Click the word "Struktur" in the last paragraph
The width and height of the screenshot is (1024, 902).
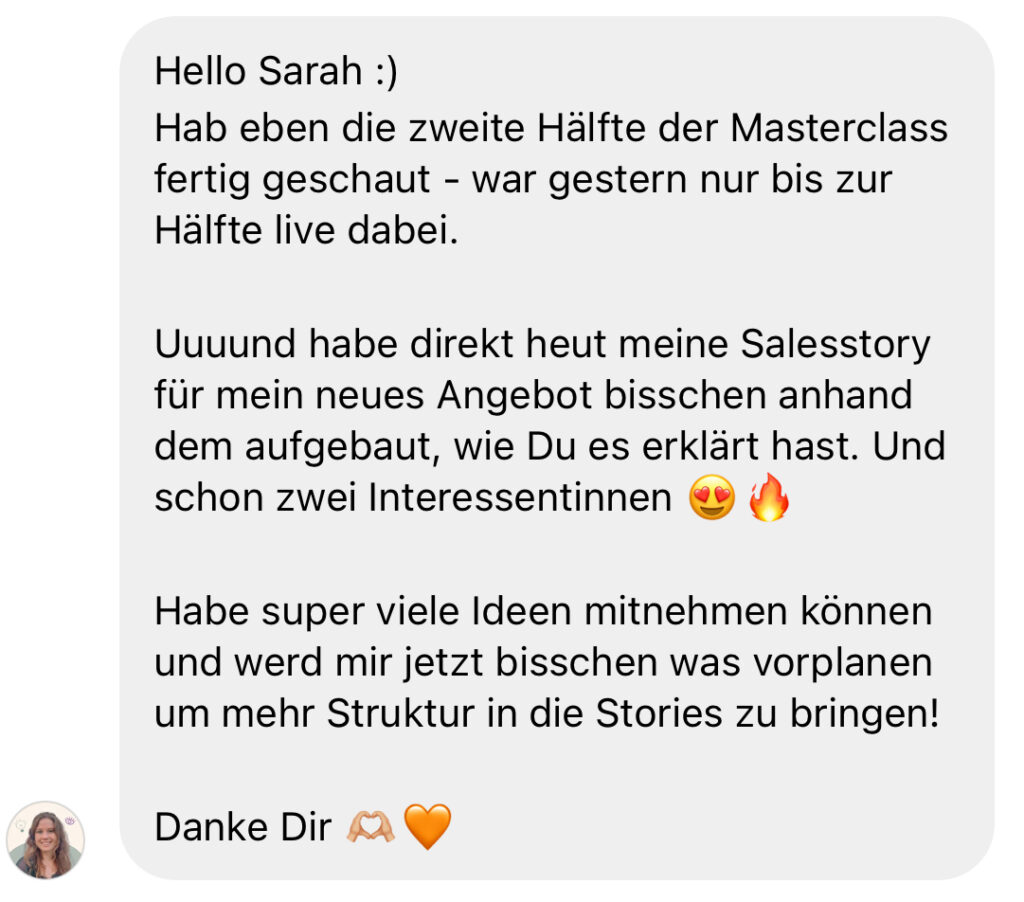401,713
